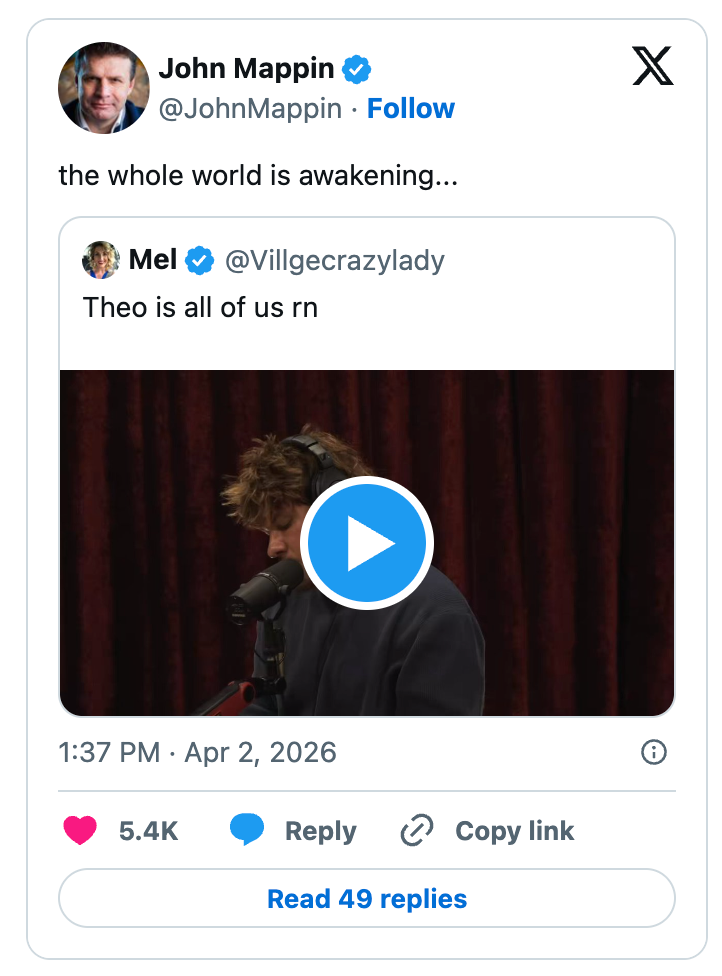
Task: Click the 5.4K likes count
Action: point(148,831)
